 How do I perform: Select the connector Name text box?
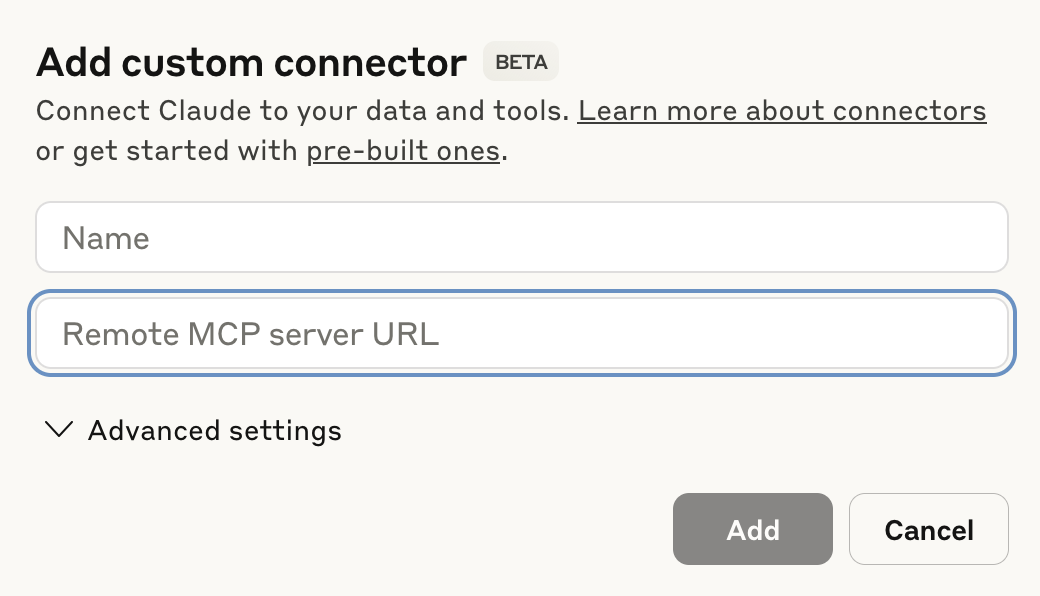click(521, 238)
